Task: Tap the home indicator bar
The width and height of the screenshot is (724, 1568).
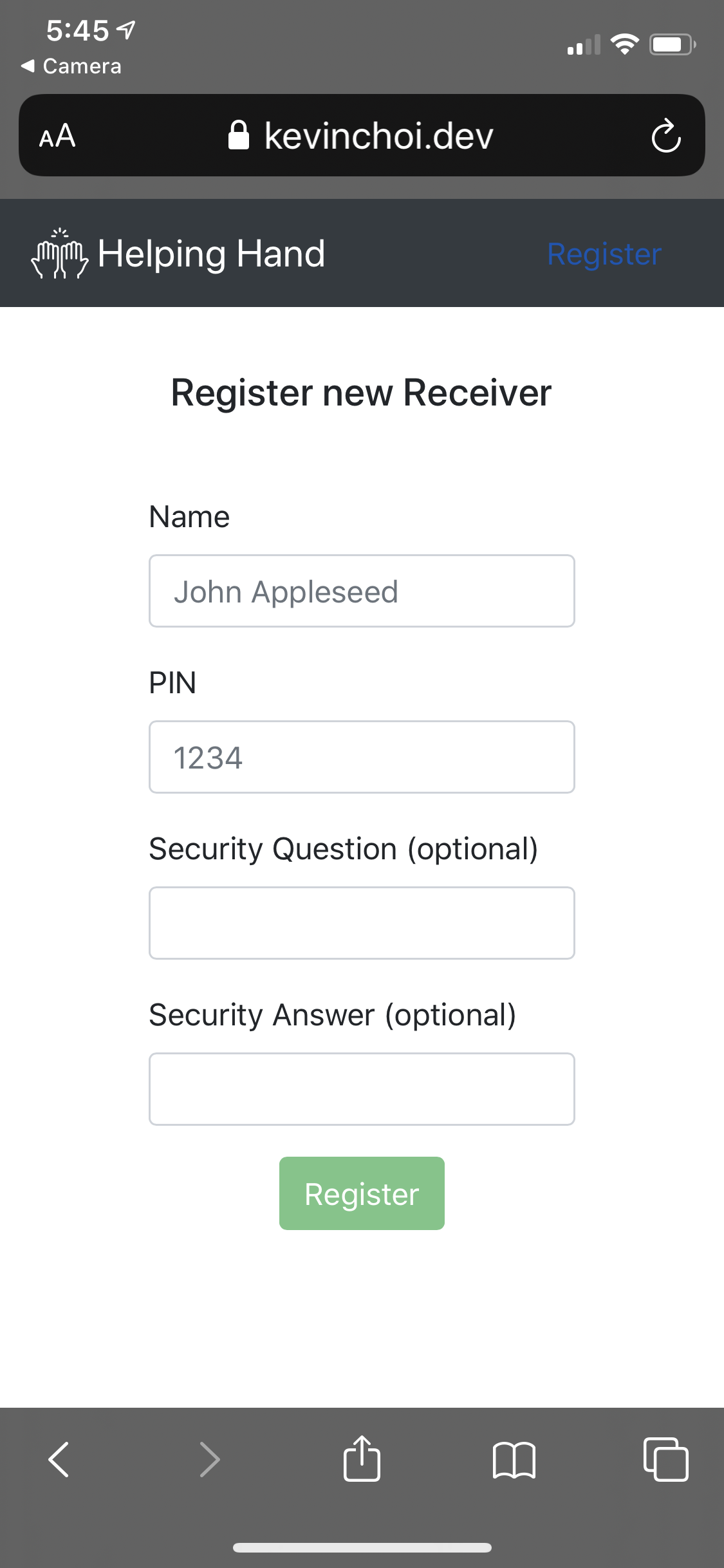Action: click(x=362, y=1547)
